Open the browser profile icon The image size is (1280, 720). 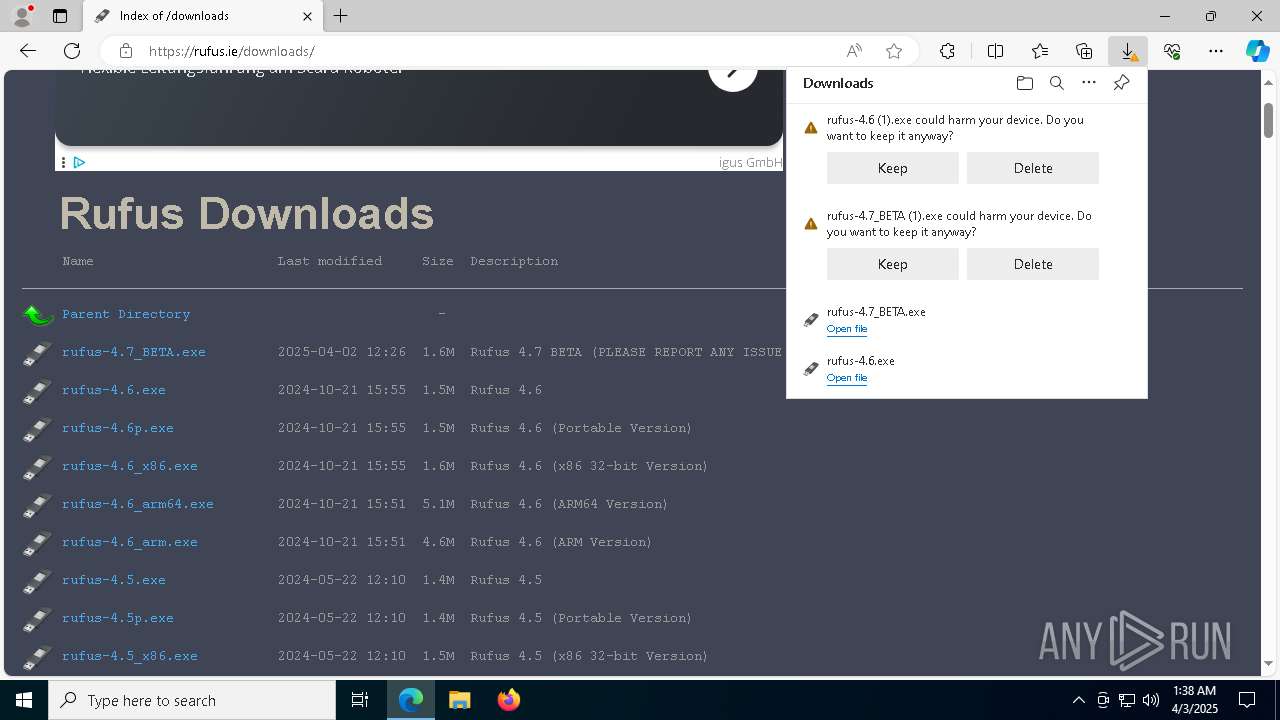pos(21,16)
